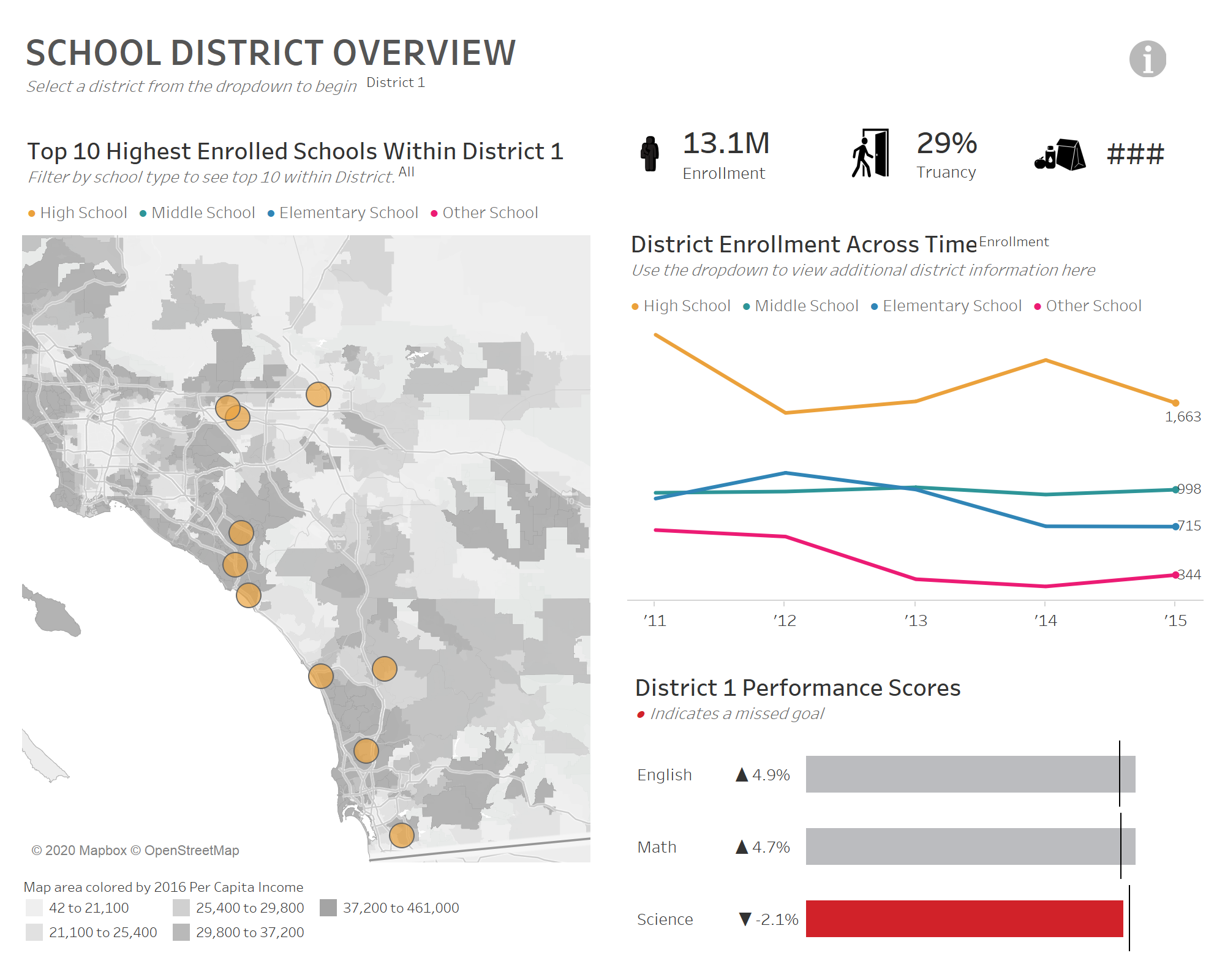This screenshot has width=1225, height=980.
Task: Click the Other School legend dot on the enrollment chart
Action: pos(1037,305)
